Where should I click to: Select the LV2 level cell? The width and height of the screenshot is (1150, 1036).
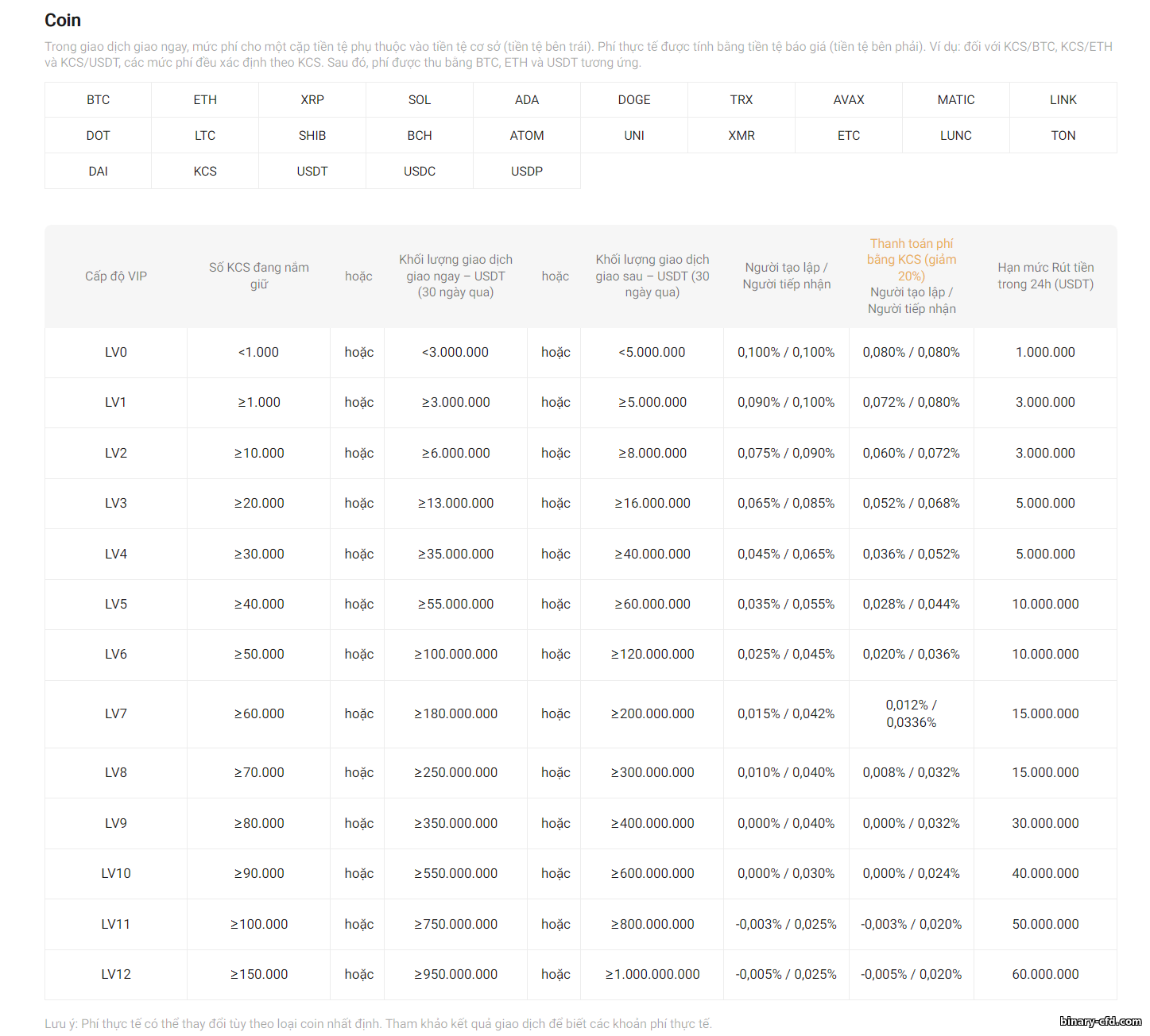pyautogui.click(x=116, y=454)
